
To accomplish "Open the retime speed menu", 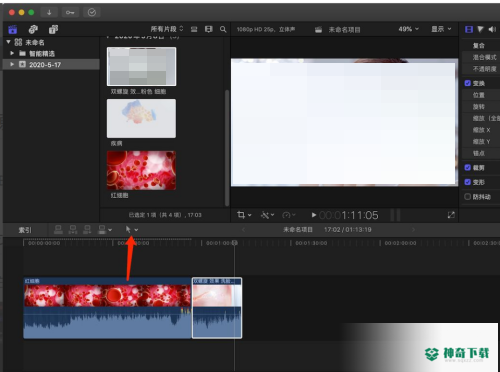I will point(289,215).
